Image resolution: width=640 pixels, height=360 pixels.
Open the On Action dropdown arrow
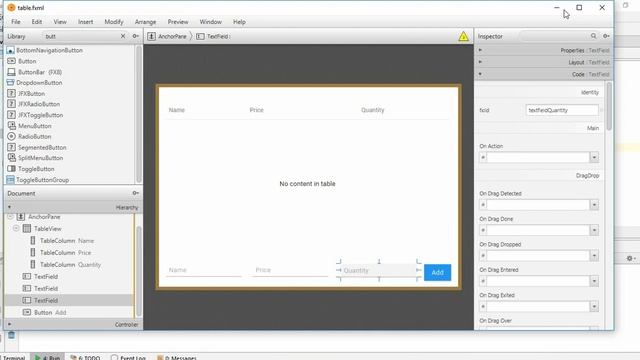(x=594, y=158)
